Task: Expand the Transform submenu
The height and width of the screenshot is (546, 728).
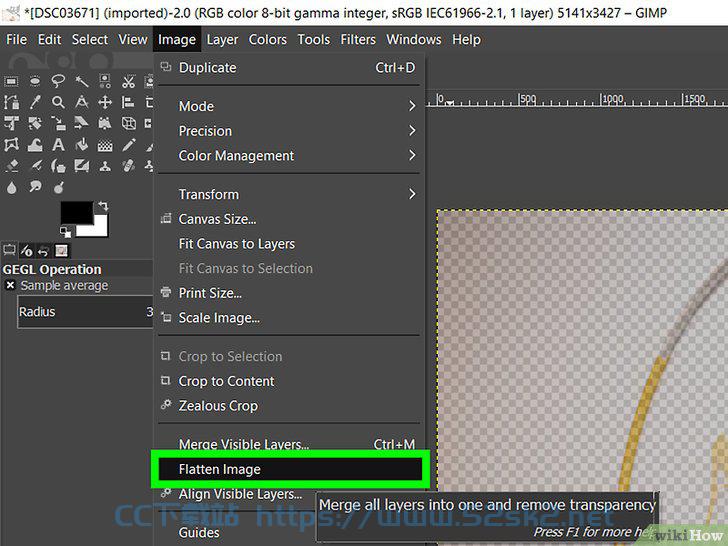Action: 289,194
